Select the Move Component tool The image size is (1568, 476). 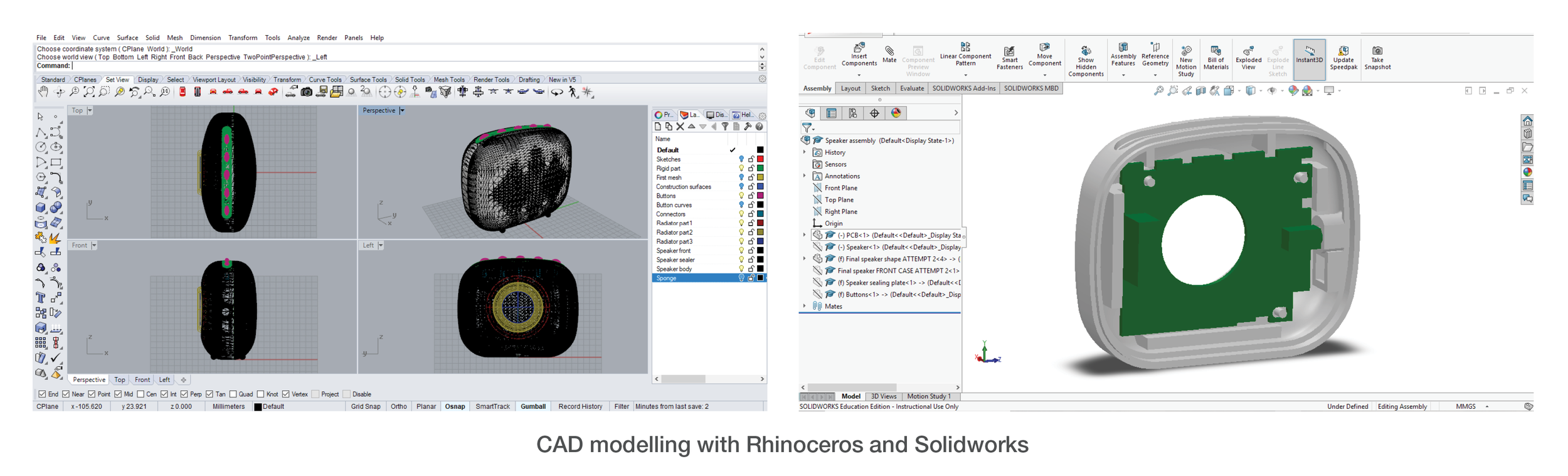point(1044,55)
